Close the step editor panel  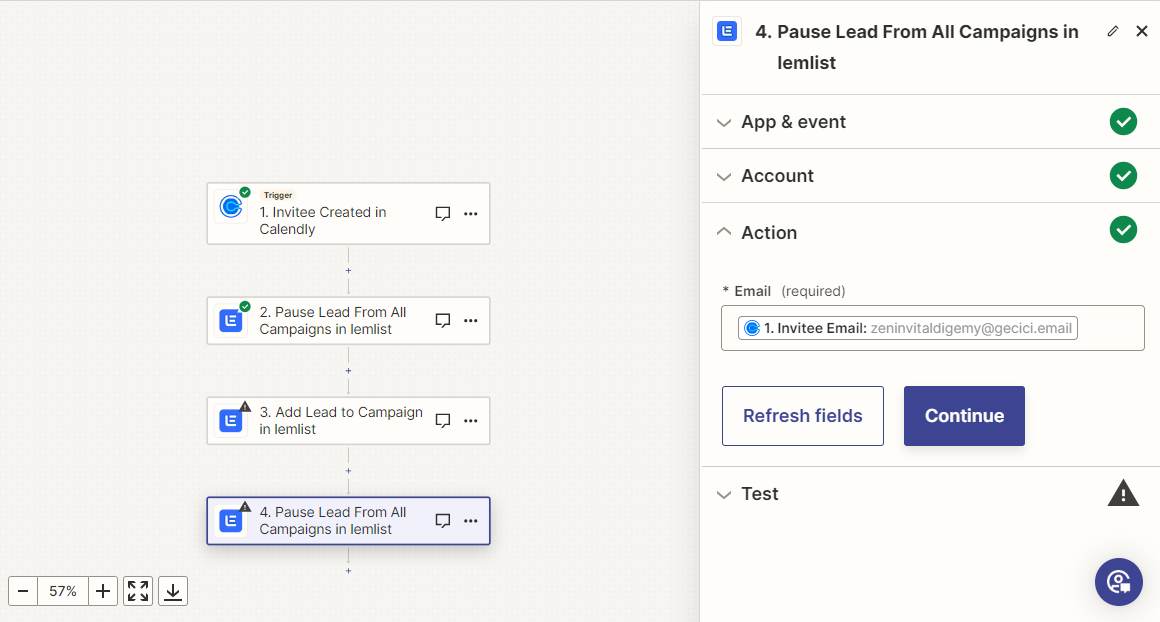1142,31
